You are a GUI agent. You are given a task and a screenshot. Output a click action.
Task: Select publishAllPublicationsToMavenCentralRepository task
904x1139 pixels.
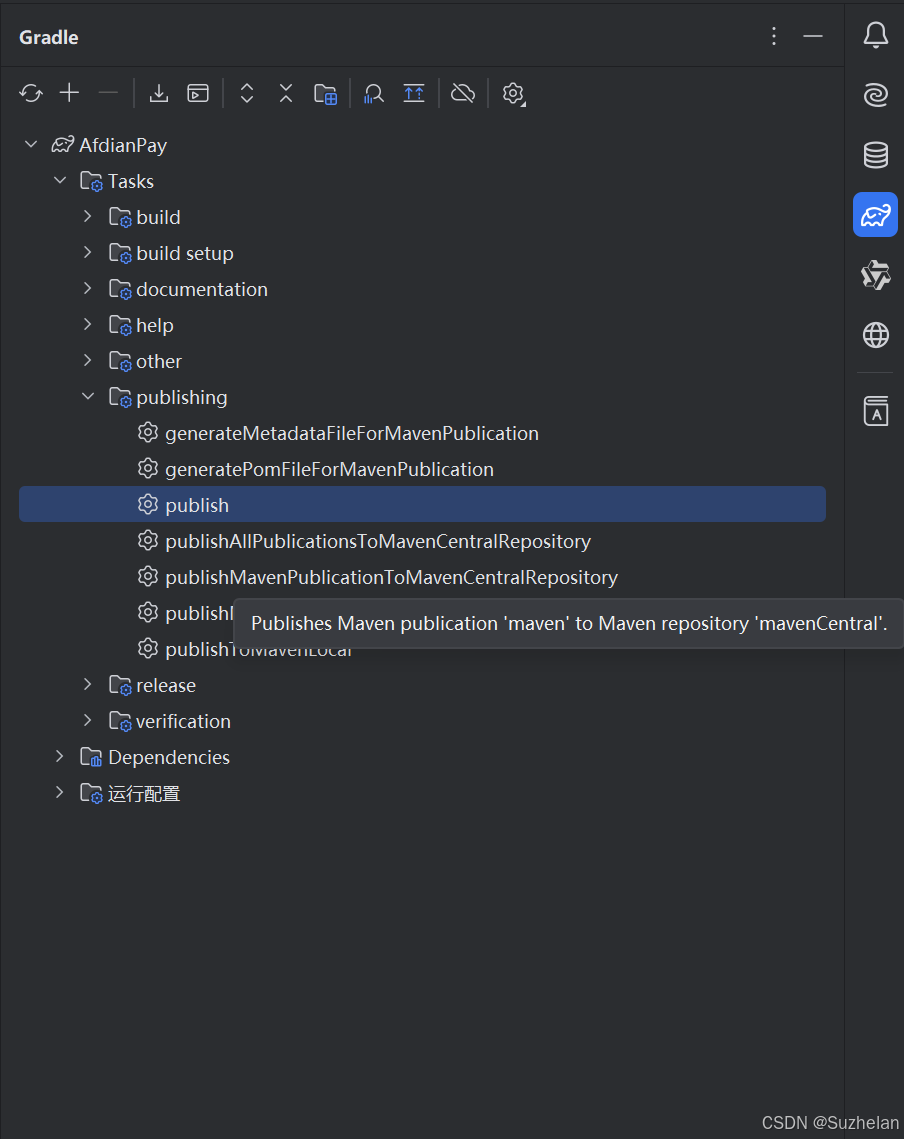click(377, 540)
